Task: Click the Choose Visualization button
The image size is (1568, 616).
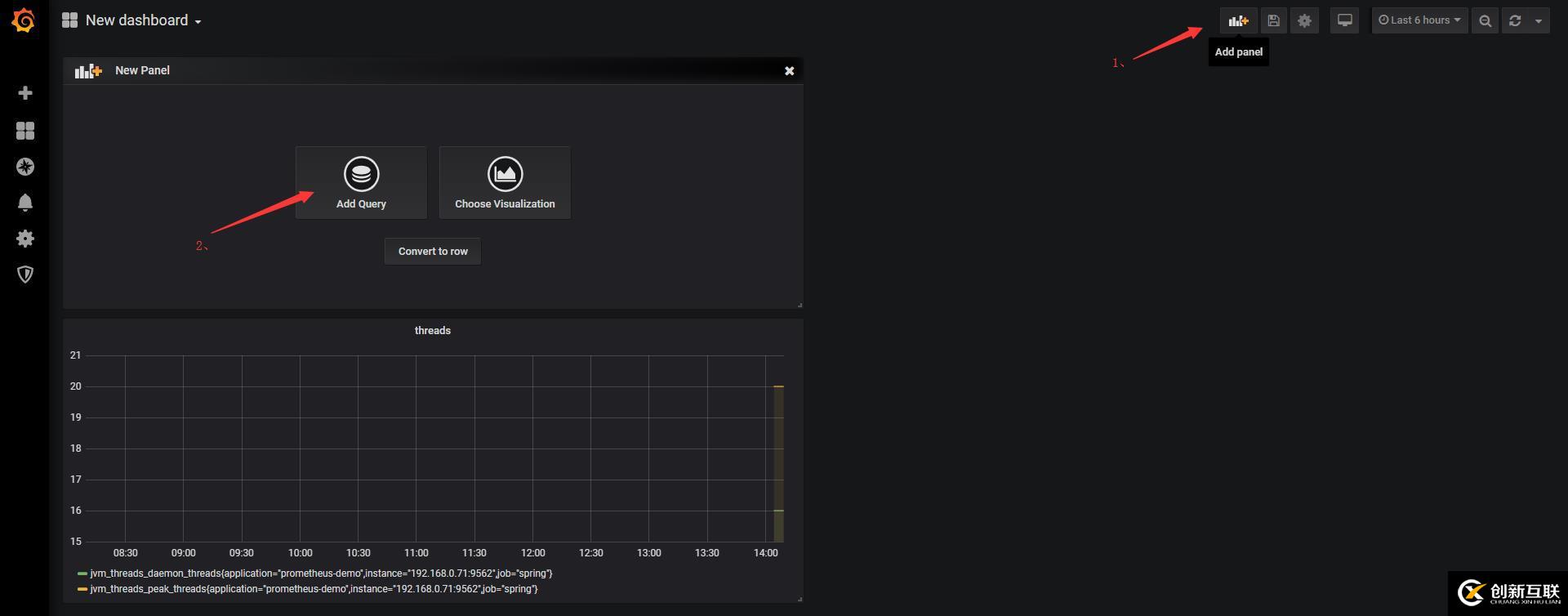Action: [x=505, y=183]
